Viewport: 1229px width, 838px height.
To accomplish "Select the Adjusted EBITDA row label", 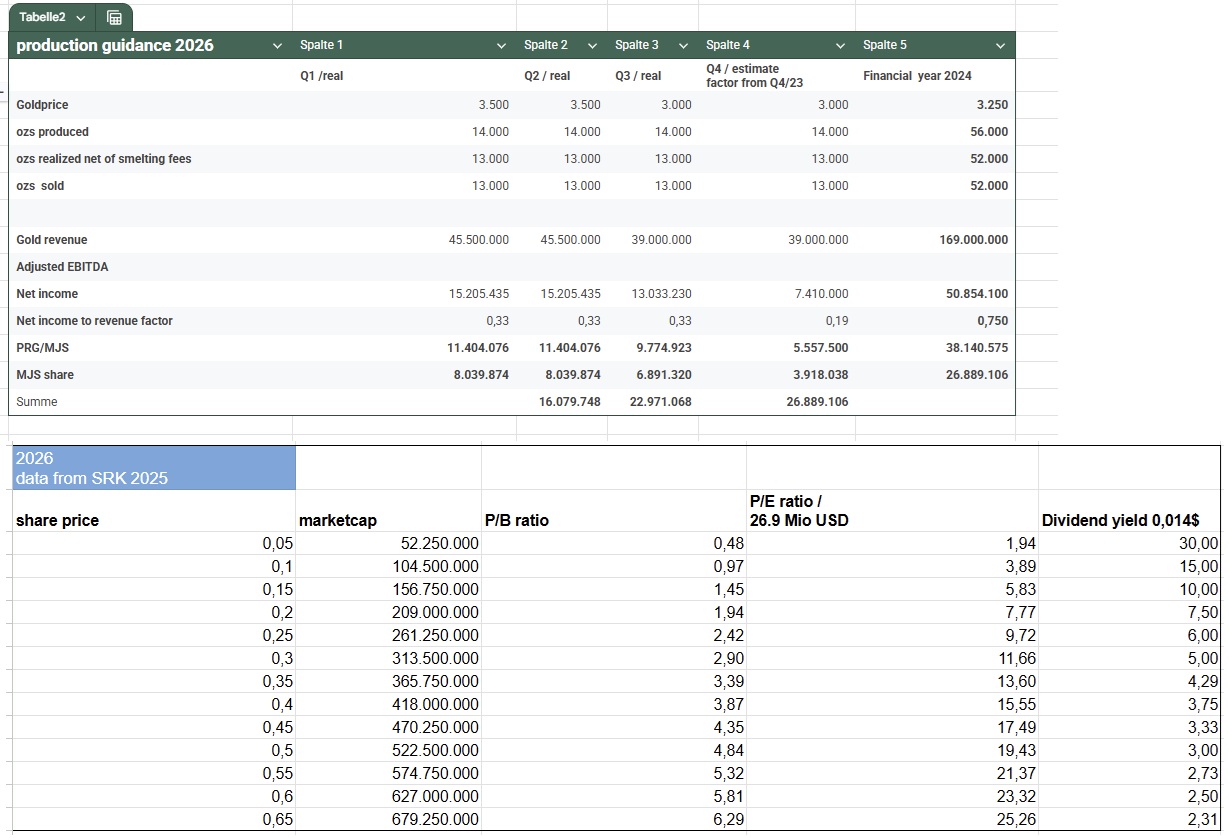I will (62, 267).
